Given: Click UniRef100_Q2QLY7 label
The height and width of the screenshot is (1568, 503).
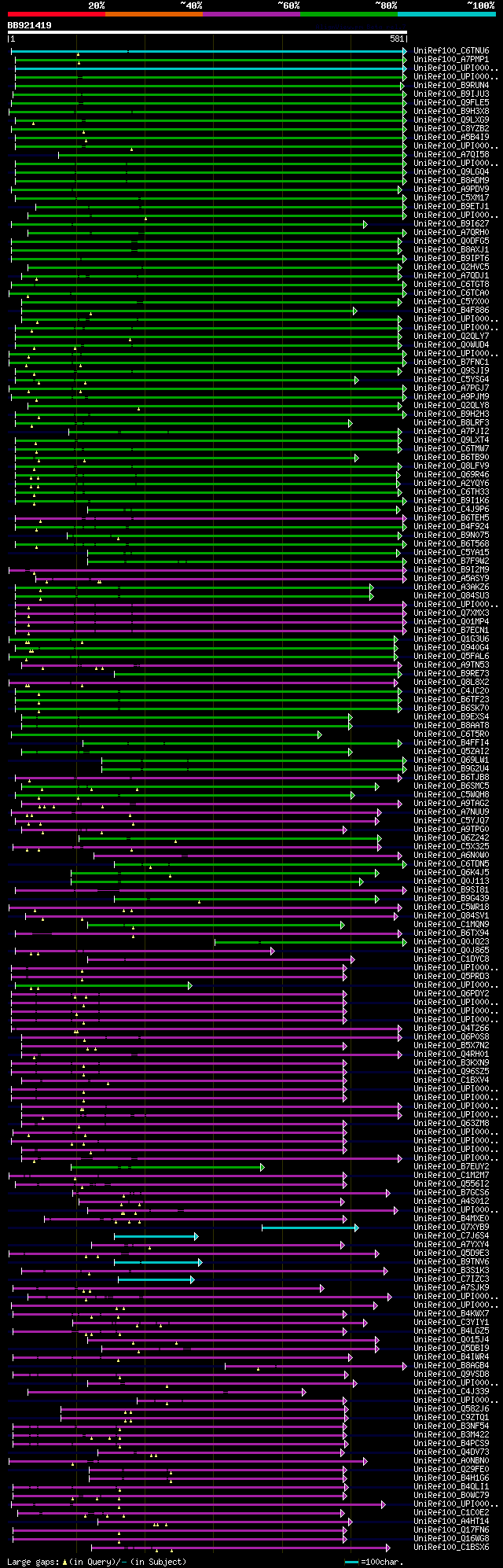Looking at the screenshot, I should click(451, 337).
